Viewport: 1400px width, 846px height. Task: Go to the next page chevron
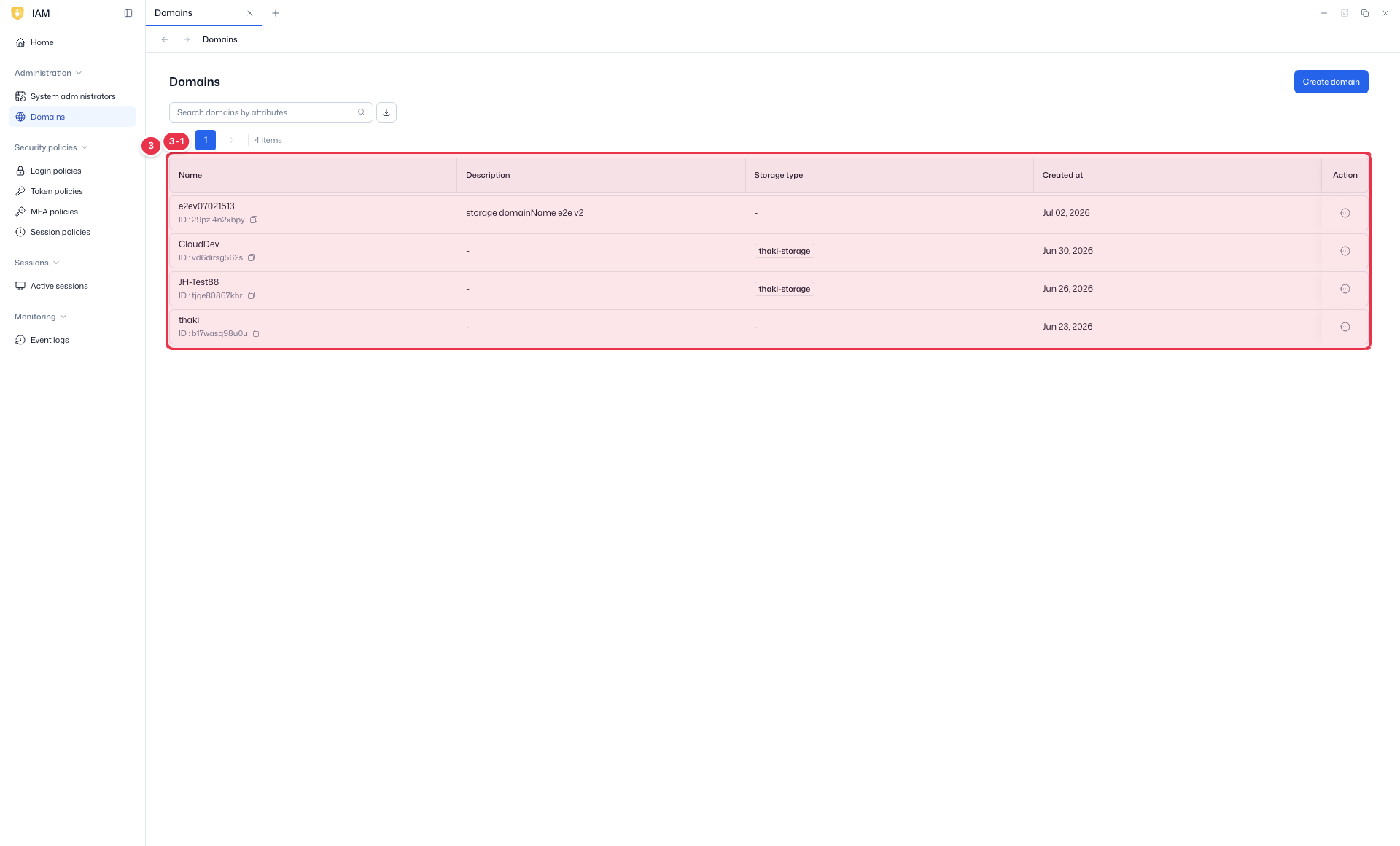click(232, 140)
